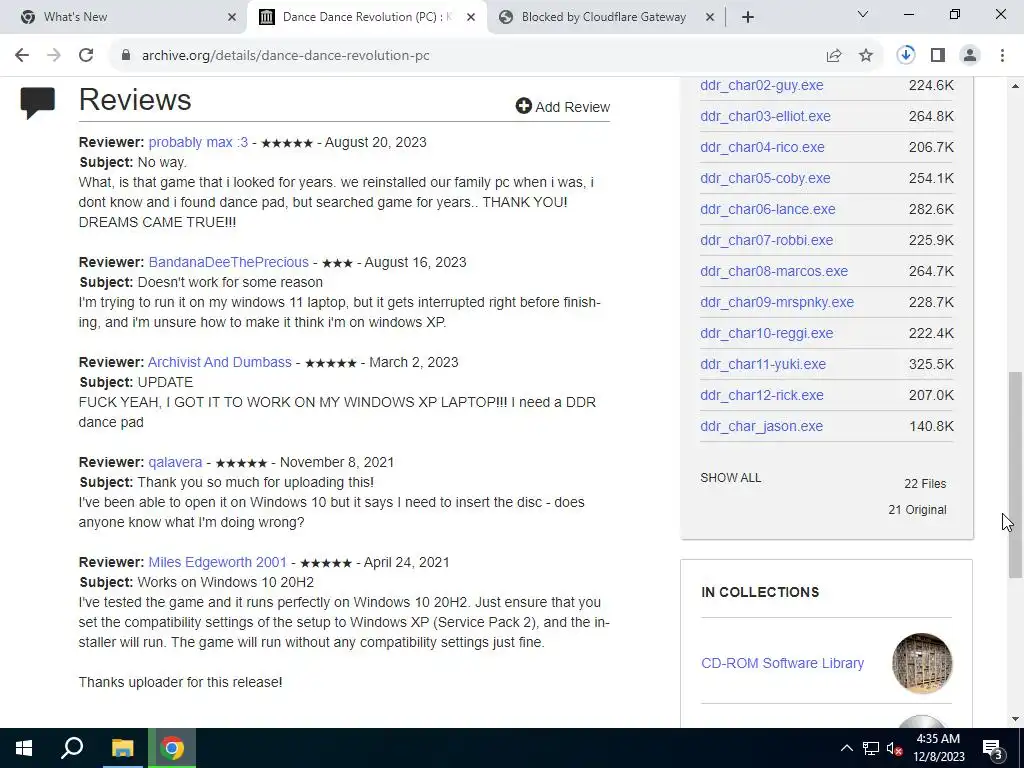Close the Cloudflare Gateway tab

click(x=710, y=17)
